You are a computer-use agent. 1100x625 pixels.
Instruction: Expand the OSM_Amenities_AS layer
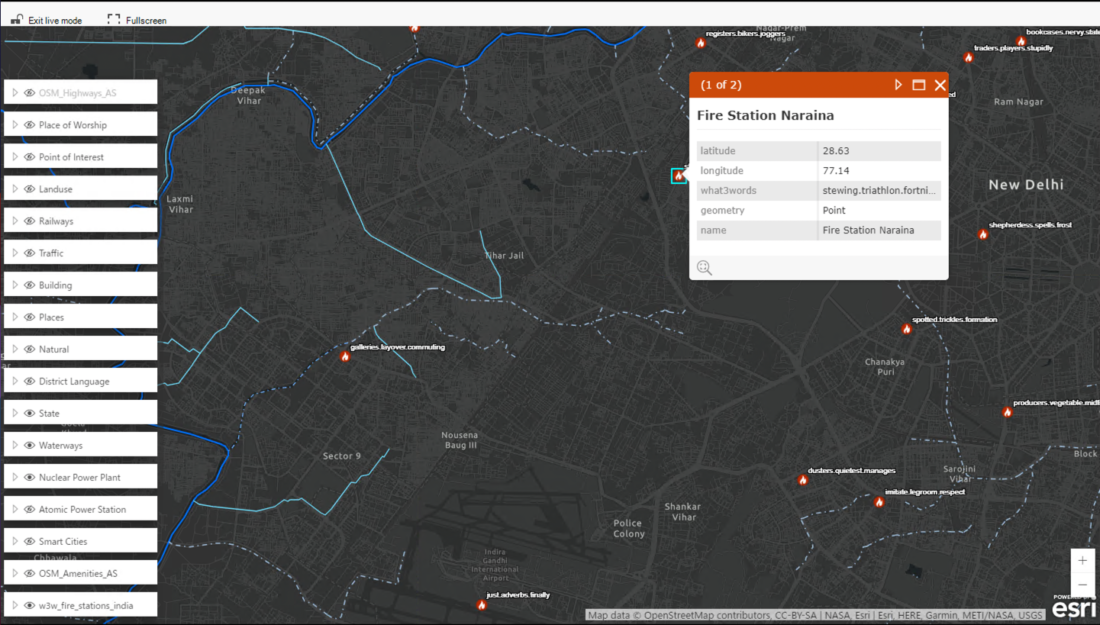15,573
